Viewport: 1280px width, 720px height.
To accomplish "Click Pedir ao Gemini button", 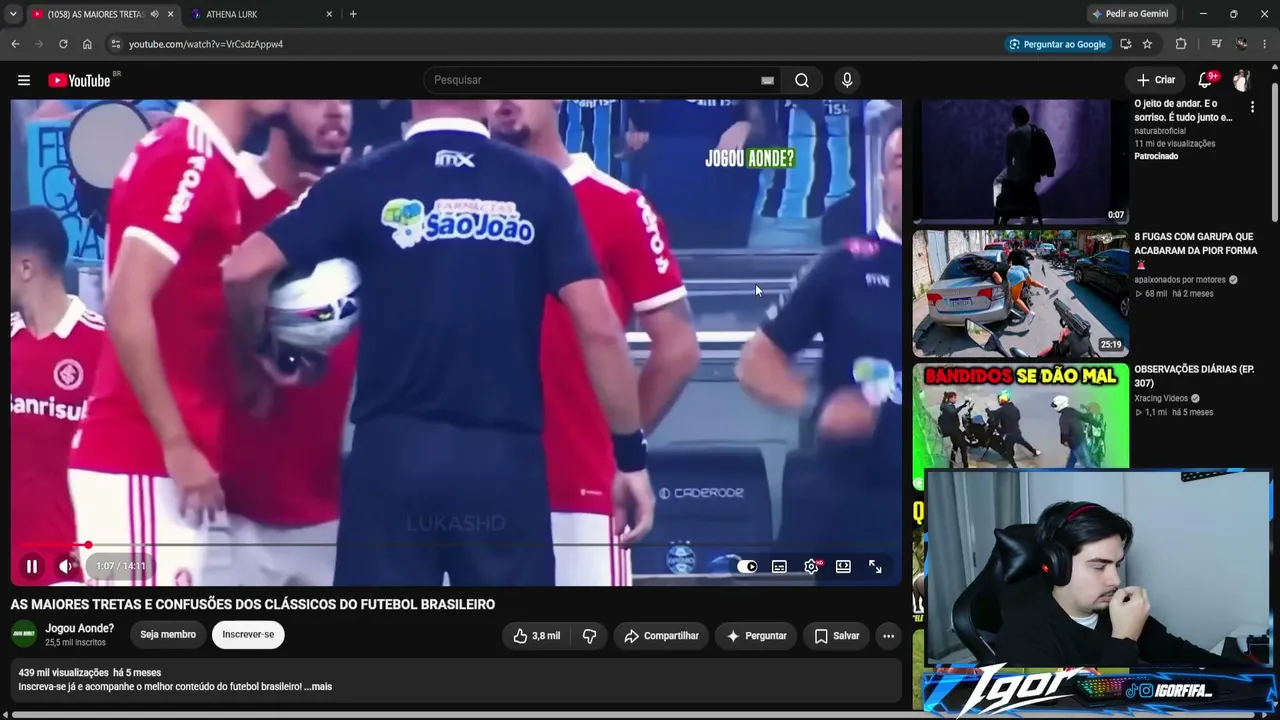I will point(1130,14).
